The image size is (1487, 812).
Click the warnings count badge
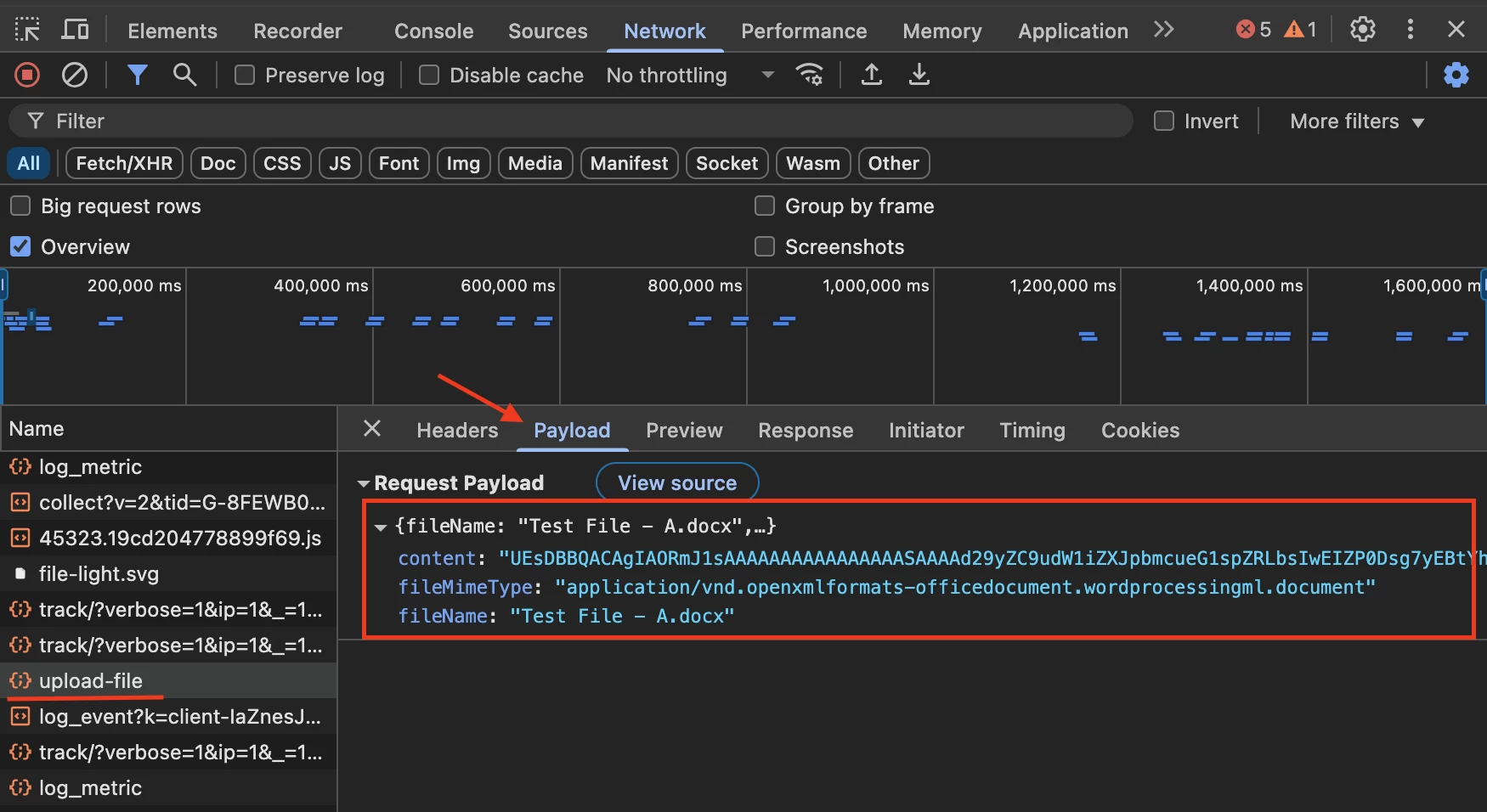pos(1301,30)
